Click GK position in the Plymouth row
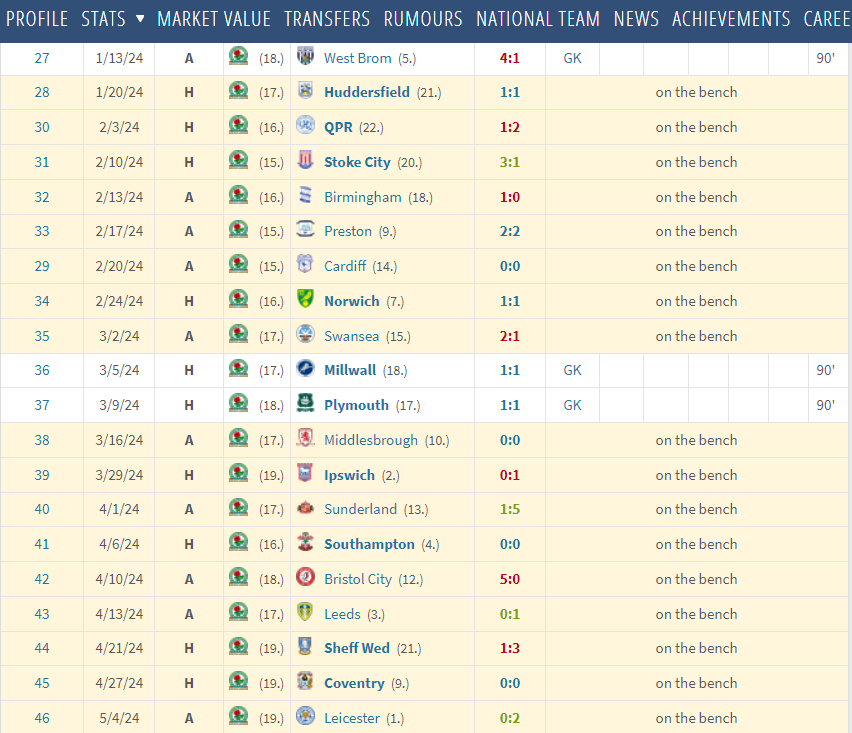This screenshot has height=733, width=852. click(572, 405)
